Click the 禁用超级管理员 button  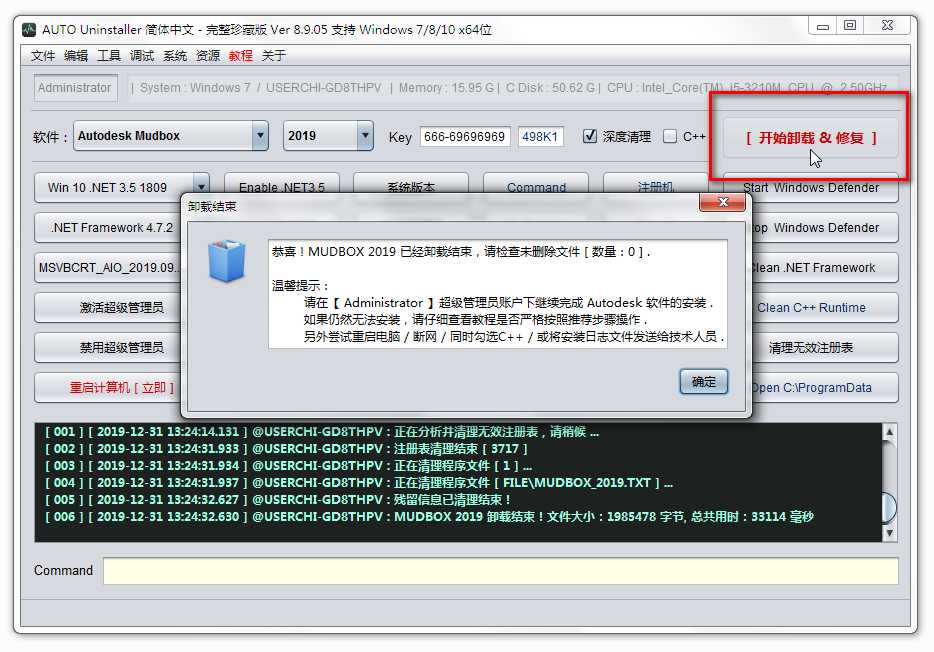pyautogui.click(x=108, y=348)
